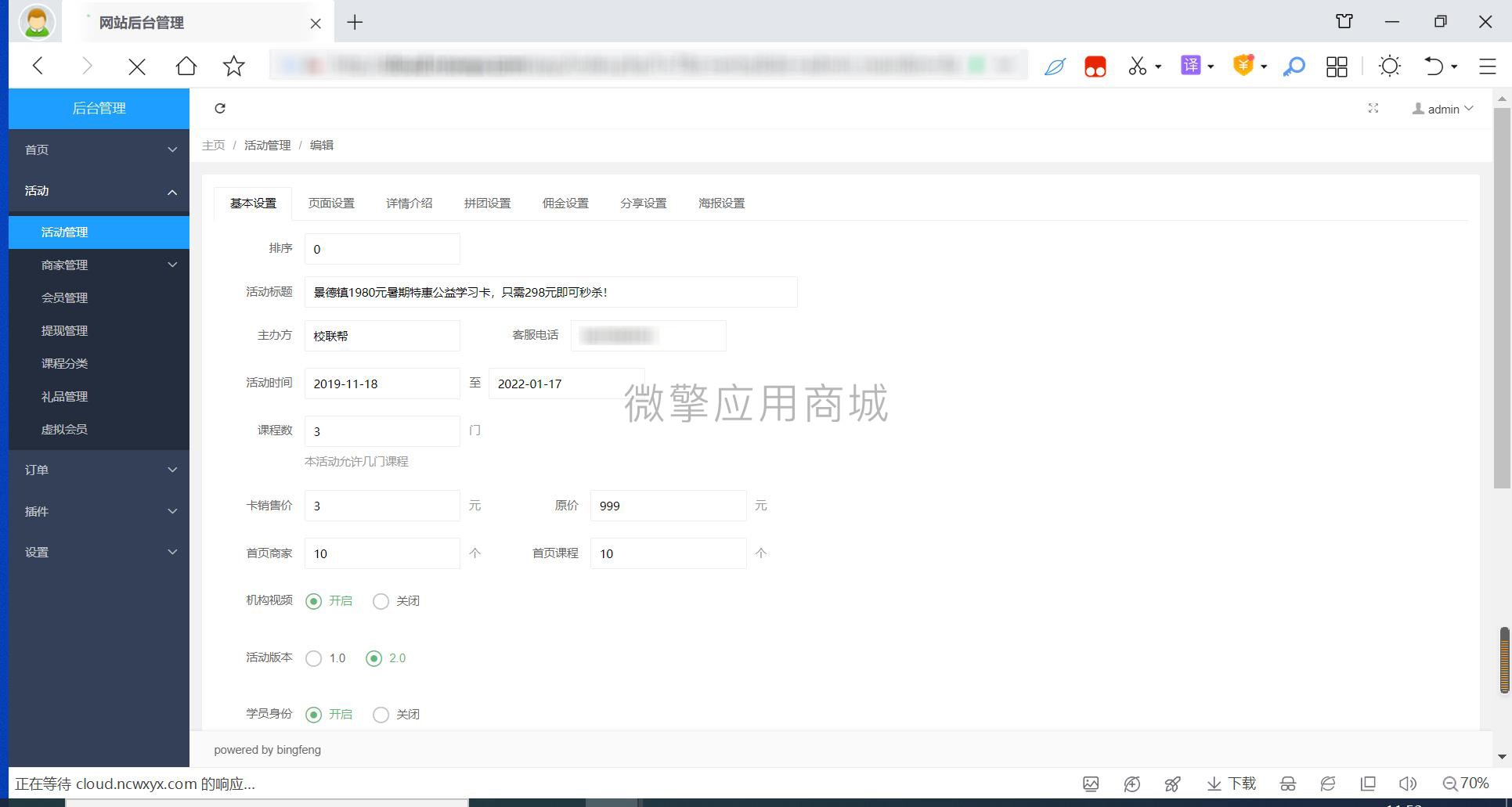The width and height of the screenshot is (1512, 807).
Task: Open undo history dropdown arrow
Action: [x=1454, y=67]
